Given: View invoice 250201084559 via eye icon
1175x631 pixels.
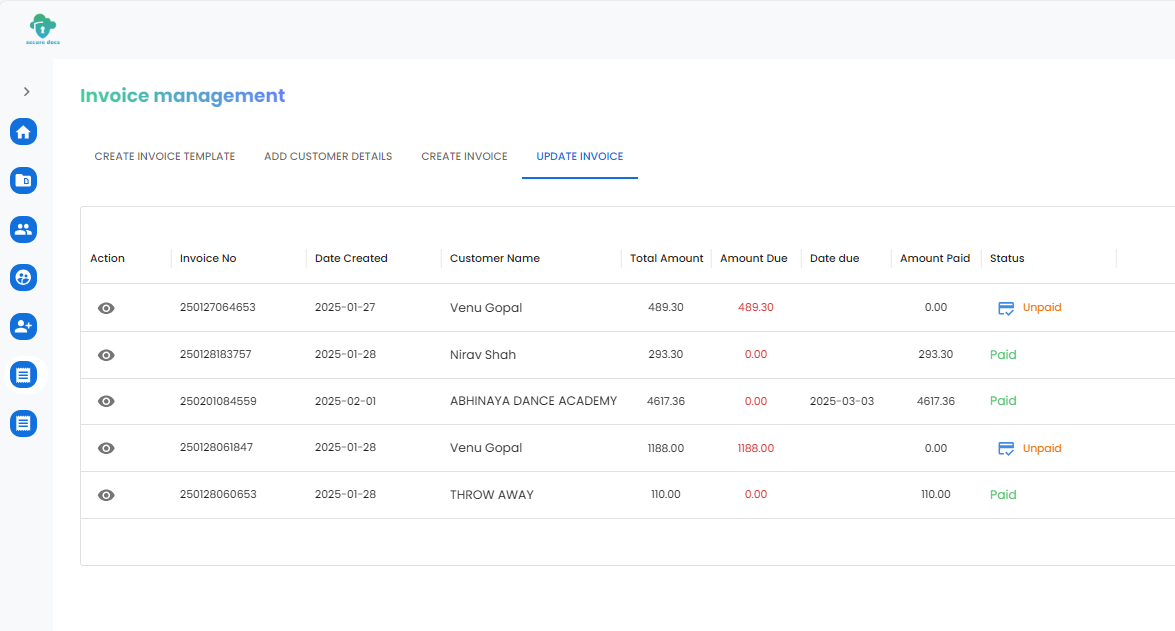Looking at the screenshot, I should pyautogui.click(x=106, y=402).
